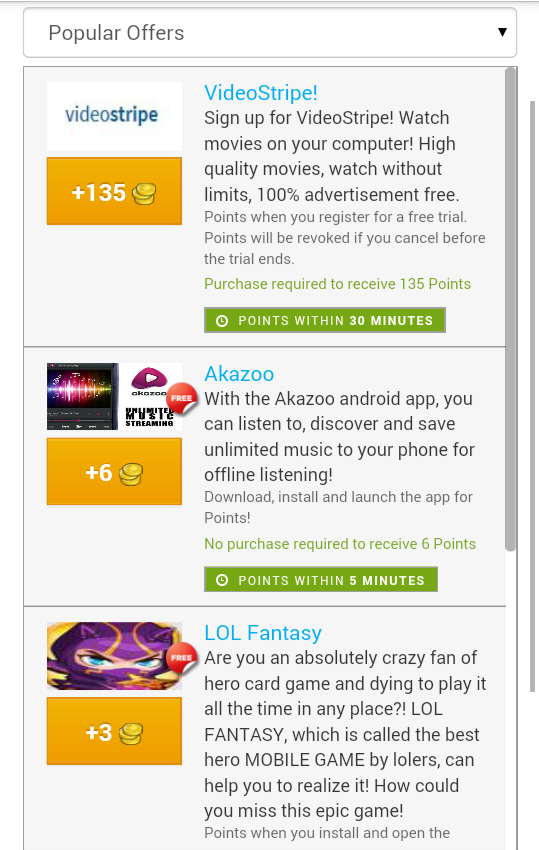Click the POINTS WITHIN 30 MINUTES badge
Viewport: 539px width, 850px height.
point(325,320)
